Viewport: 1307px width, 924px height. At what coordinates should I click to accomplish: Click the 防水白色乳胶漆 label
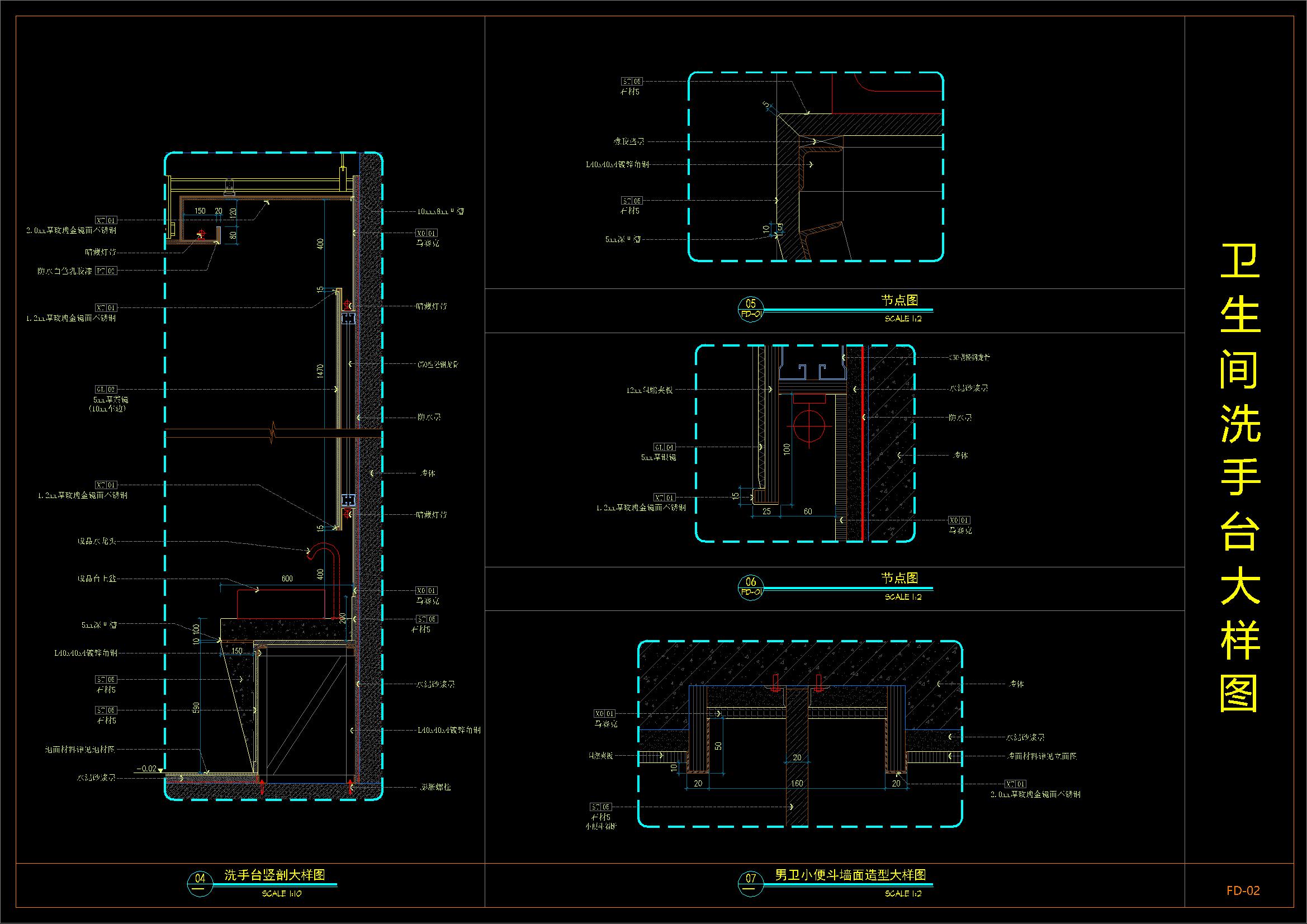pyautogui.click(x=65, y=271)
